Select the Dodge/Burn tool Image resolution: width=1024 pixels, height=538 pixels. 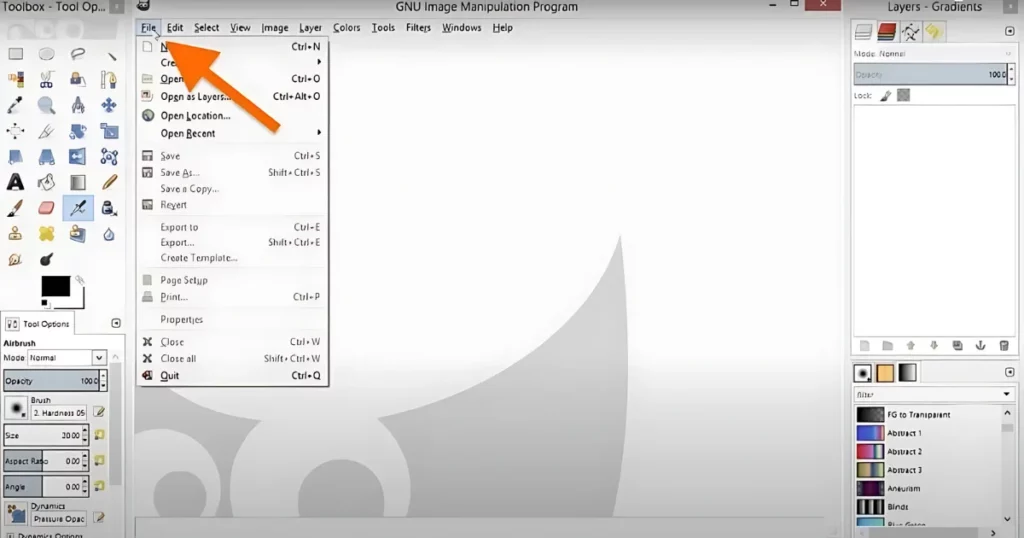[x=46, y=259]
